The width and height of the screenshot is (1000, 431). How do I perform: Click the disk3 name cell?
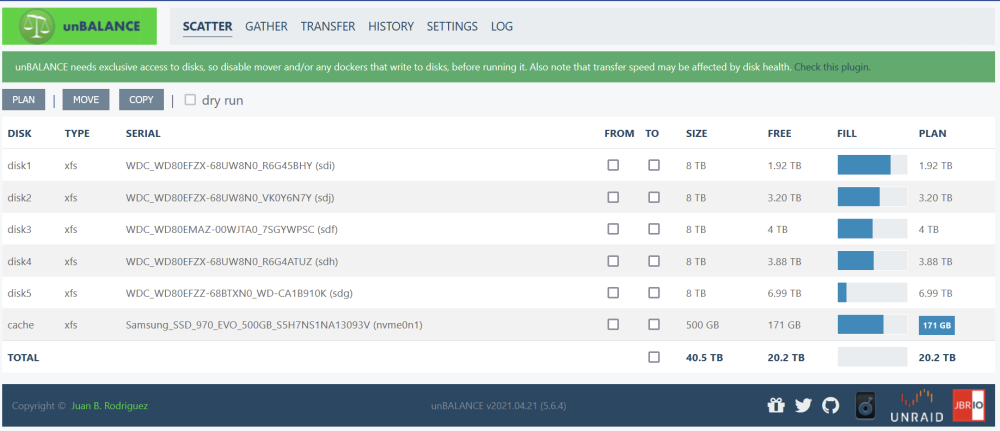[x=20, y=230]
